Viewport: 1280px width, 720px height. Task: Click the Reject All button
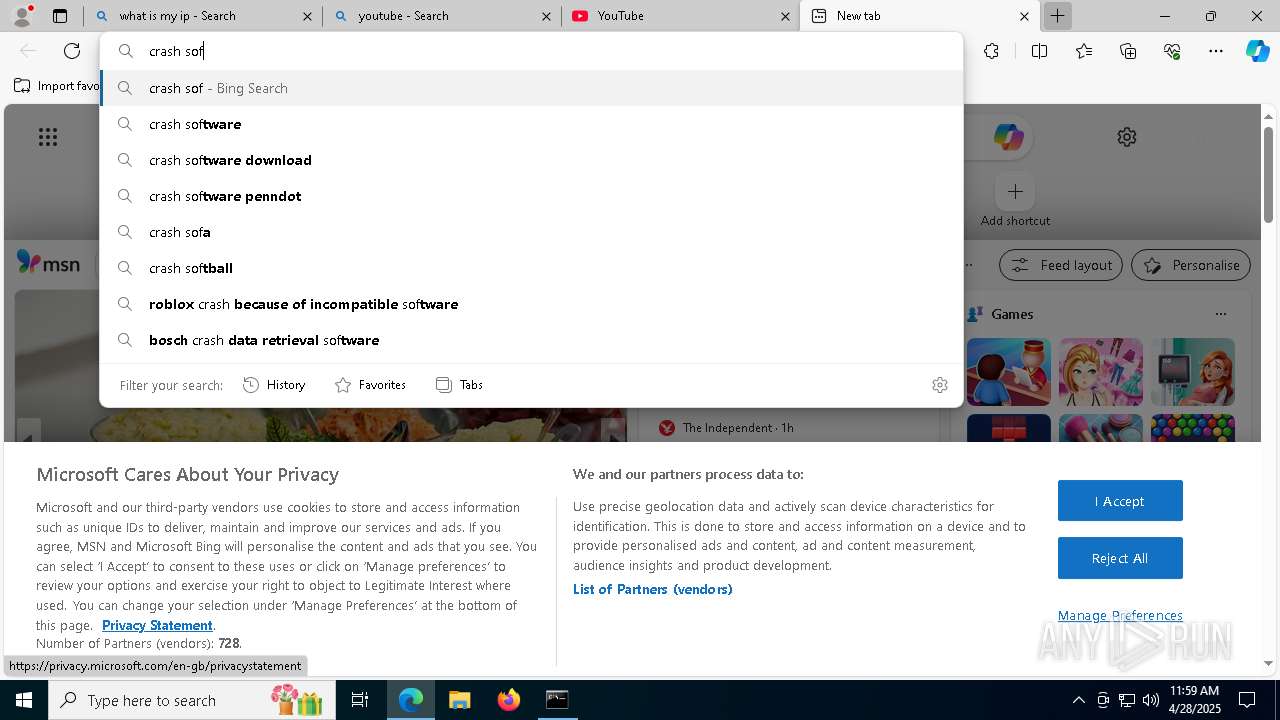1120,558
